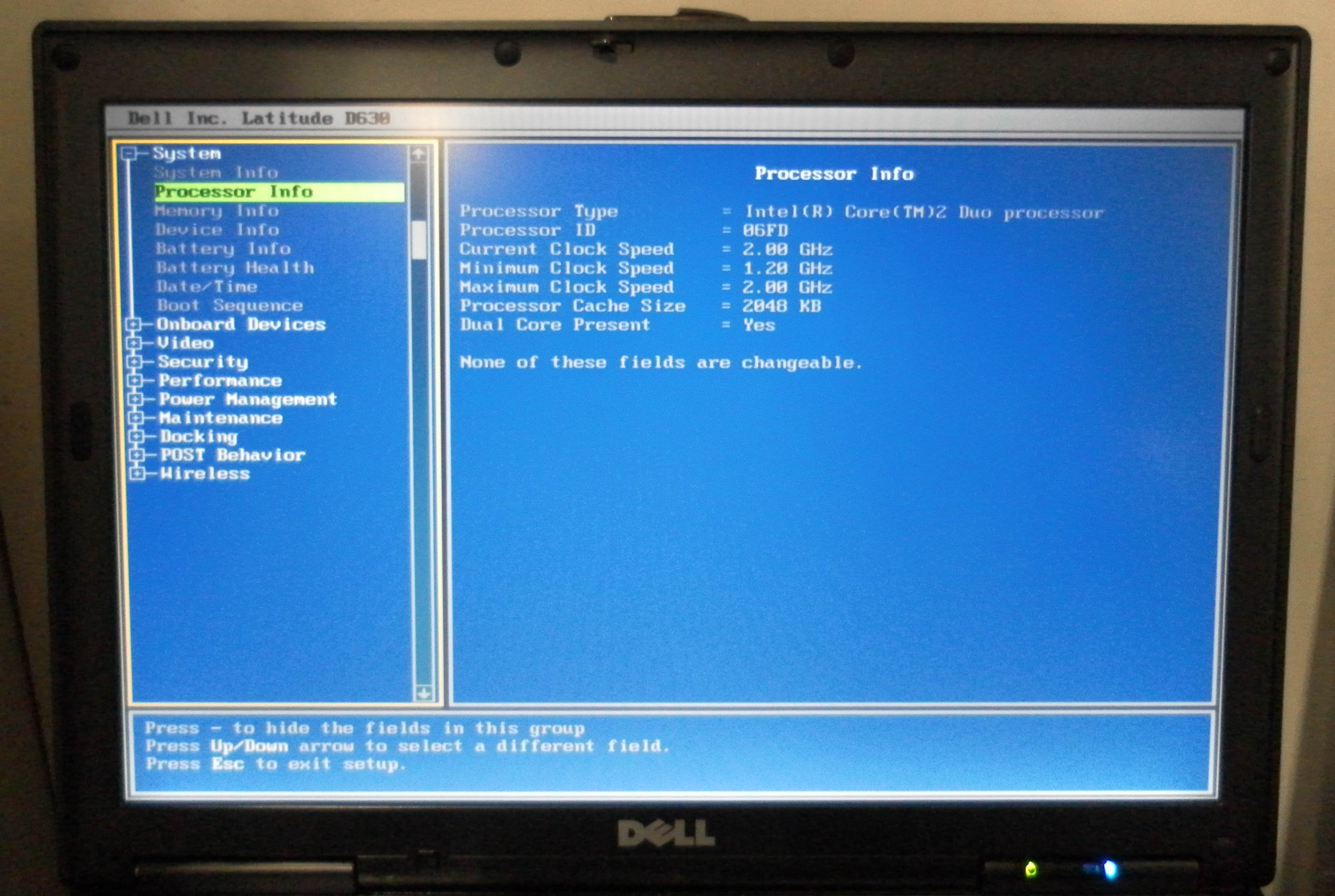The image size is (1335, 896).
Task: Collapse the System tree group
Action: coord(129,153)
